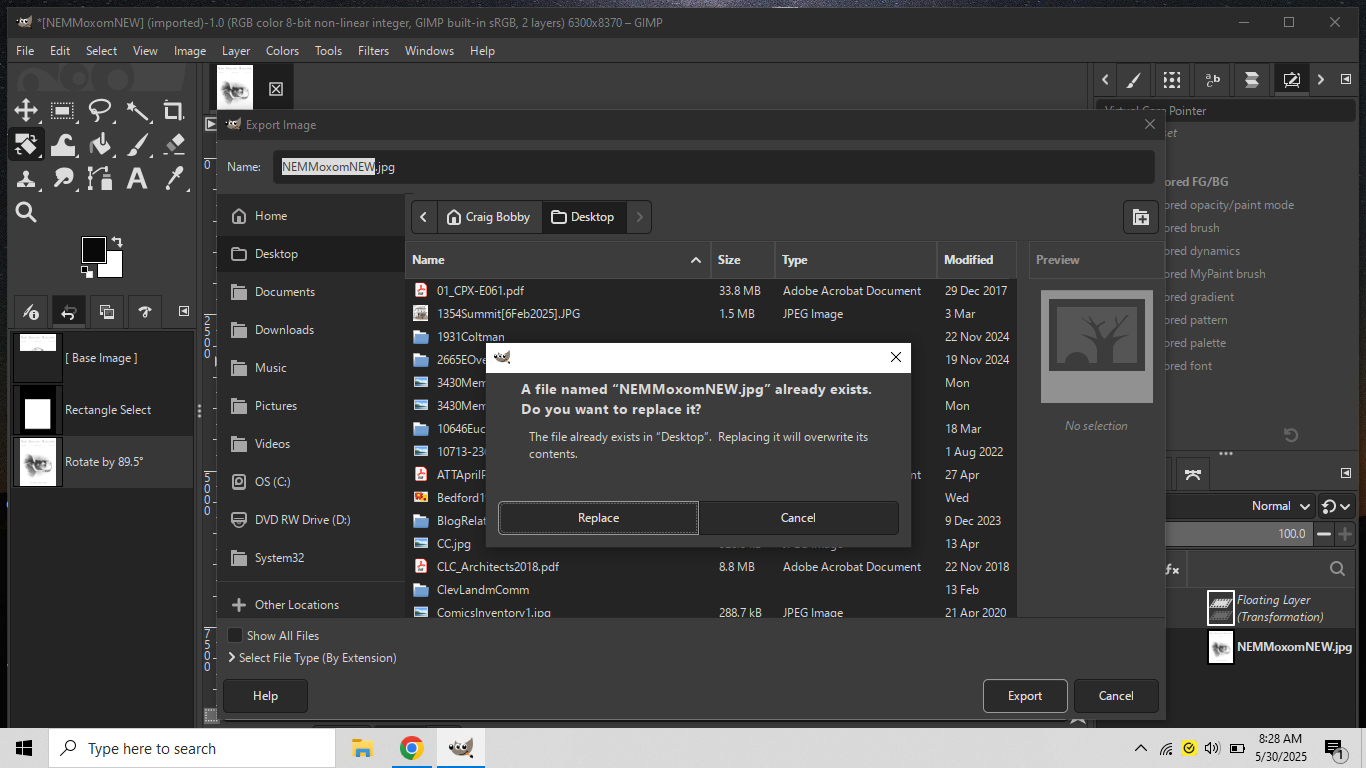Click the Create Folder icon in Export dialog
1366x768 pixels.
tap(1140, 217)
